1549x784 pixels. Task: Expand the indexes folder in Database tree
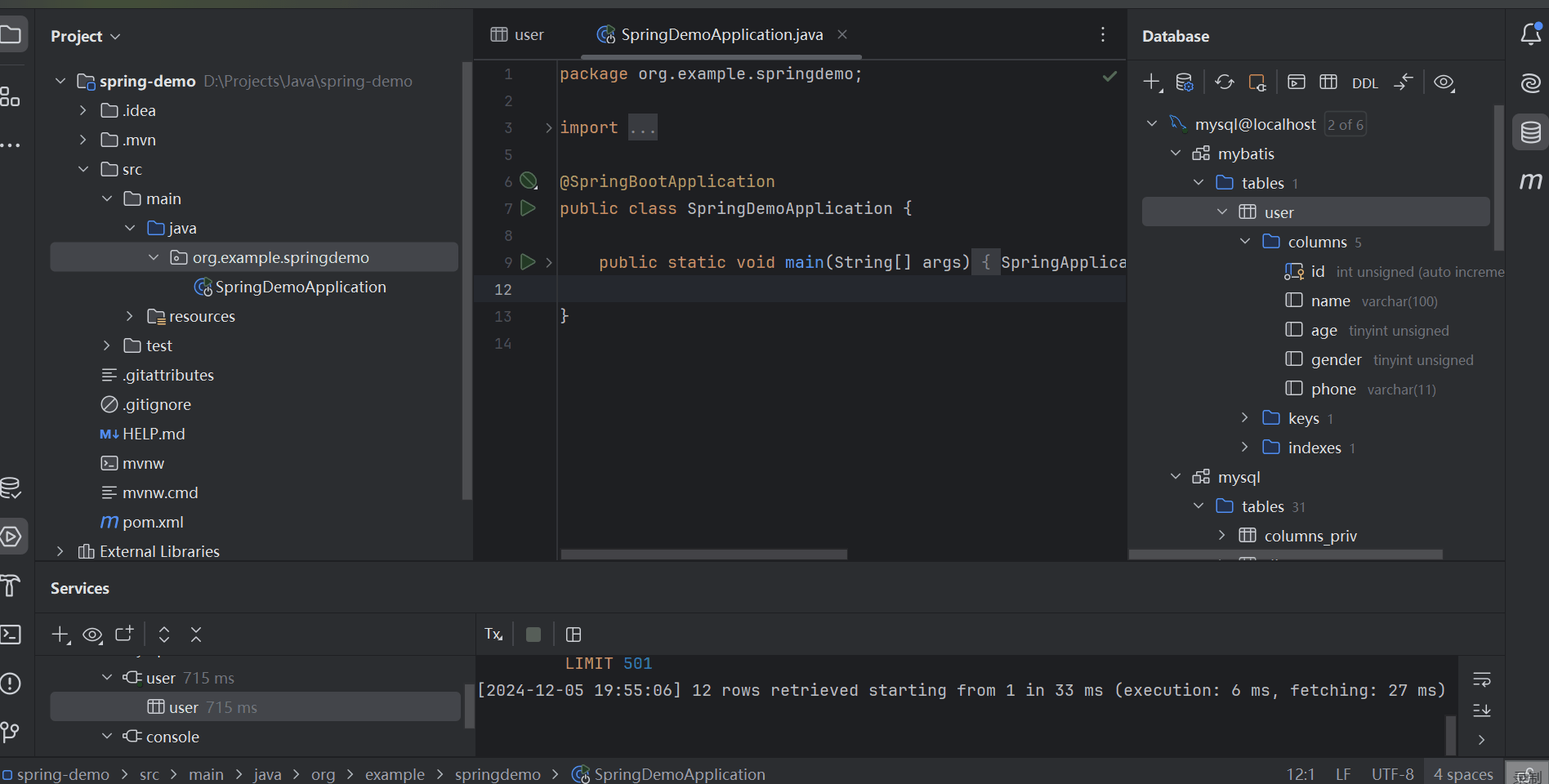[x=1245, y=447]
